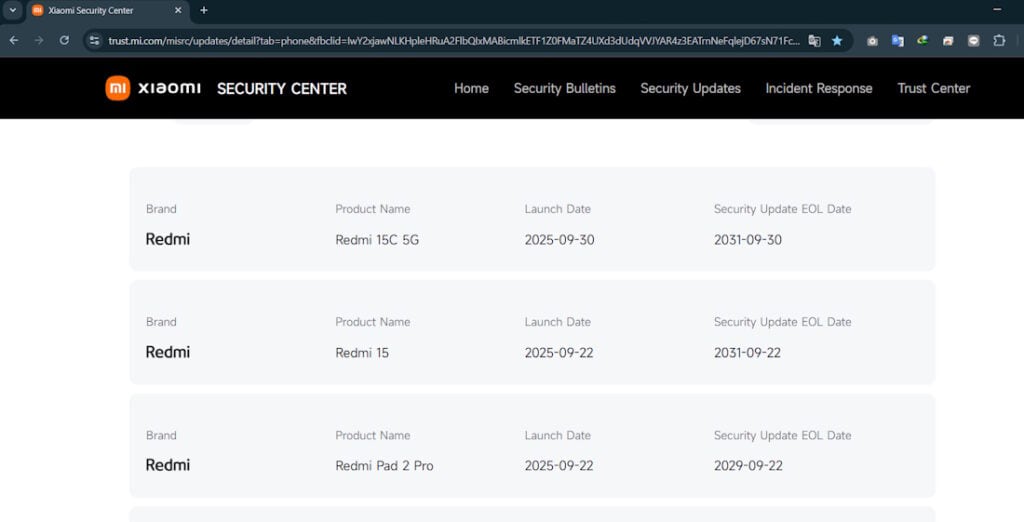Screen dimensions: 1024x522
Task: Click the Google Translate extension icon
Action: pos(897,40)
